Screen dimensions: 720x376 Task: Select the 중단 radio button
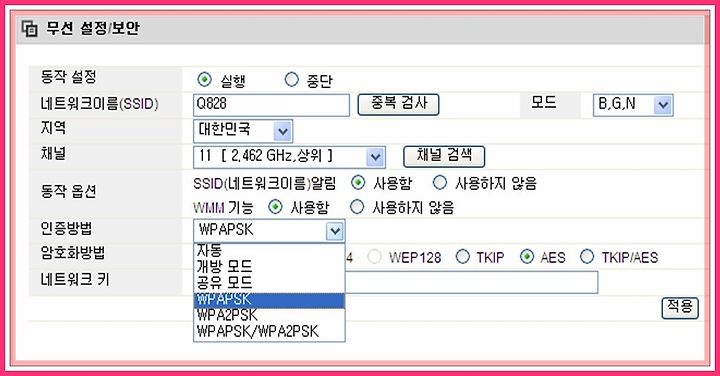(291, 79)
